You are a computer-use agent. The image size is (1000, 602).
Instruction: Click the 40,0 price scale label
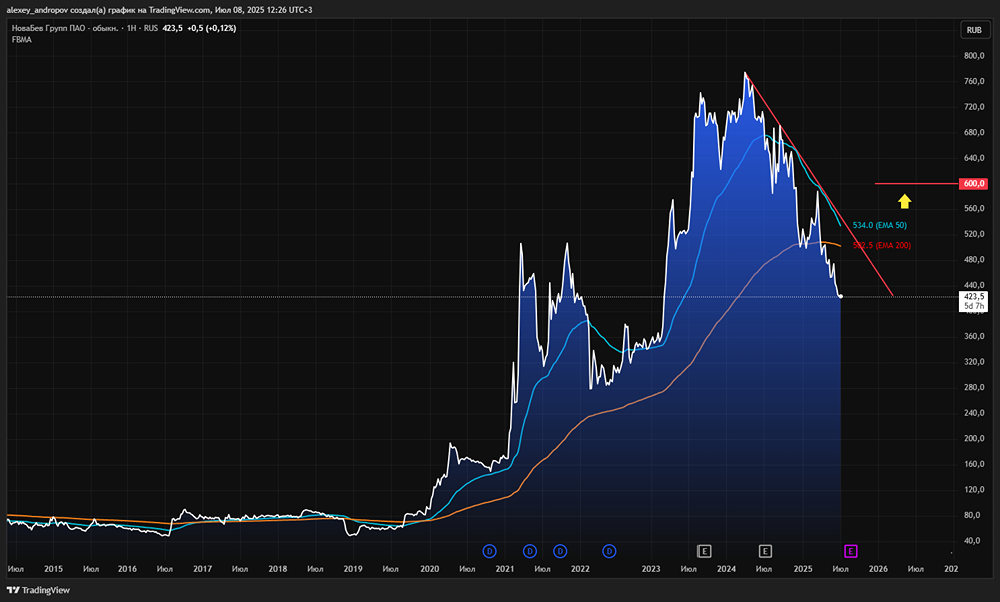pos(974,540)
